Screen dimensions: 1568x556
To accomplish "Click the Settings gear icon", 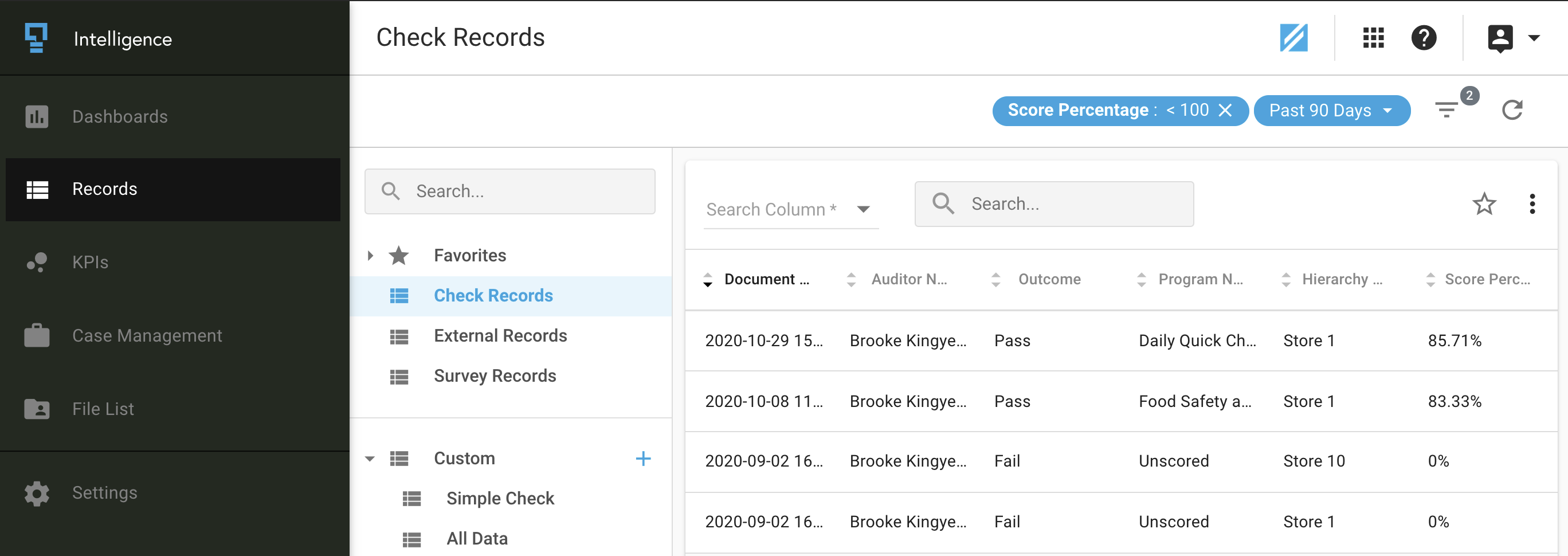I will [x=37, y=494].
